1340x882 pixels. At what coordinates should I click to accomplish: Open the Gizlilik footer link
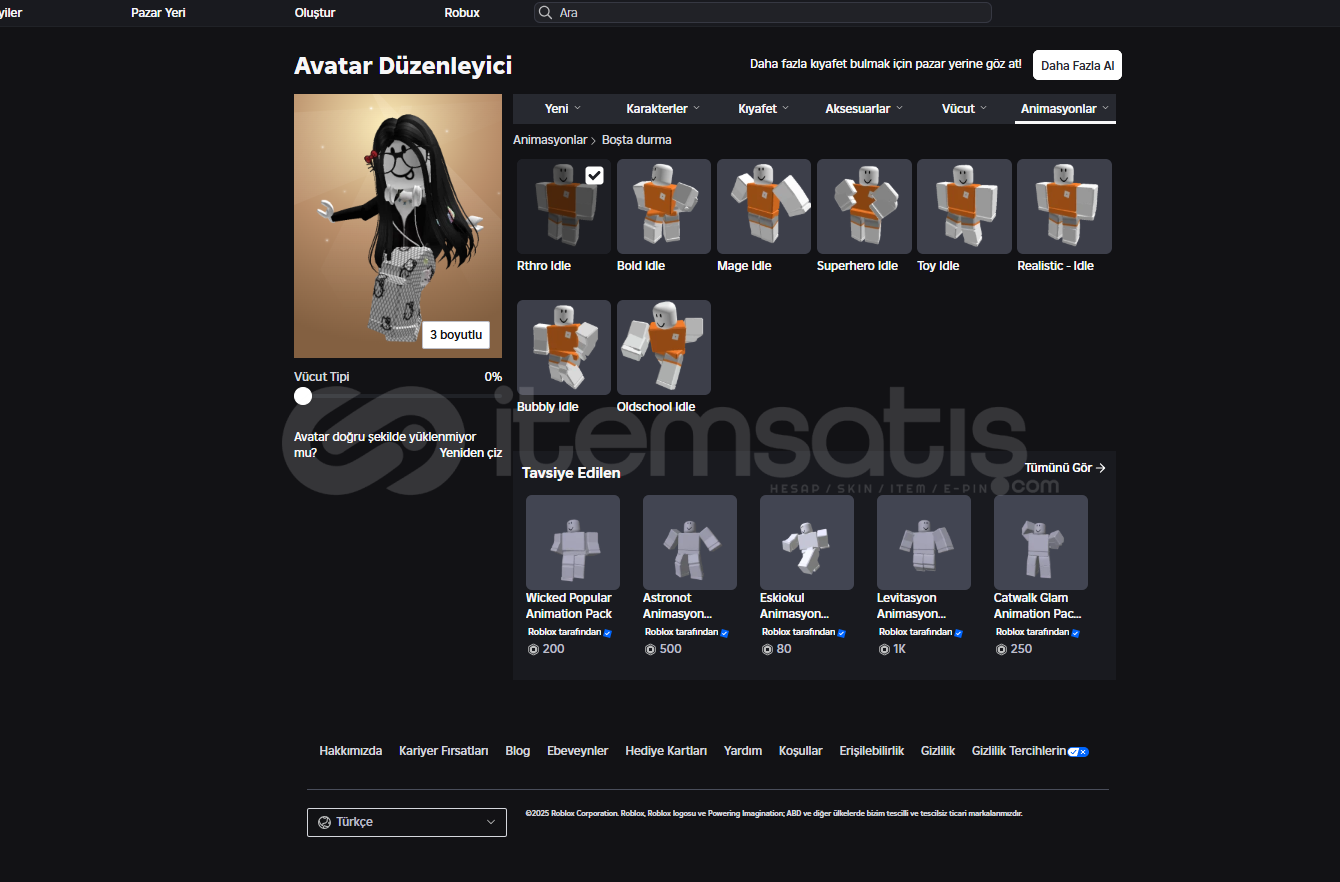[938, 751]
